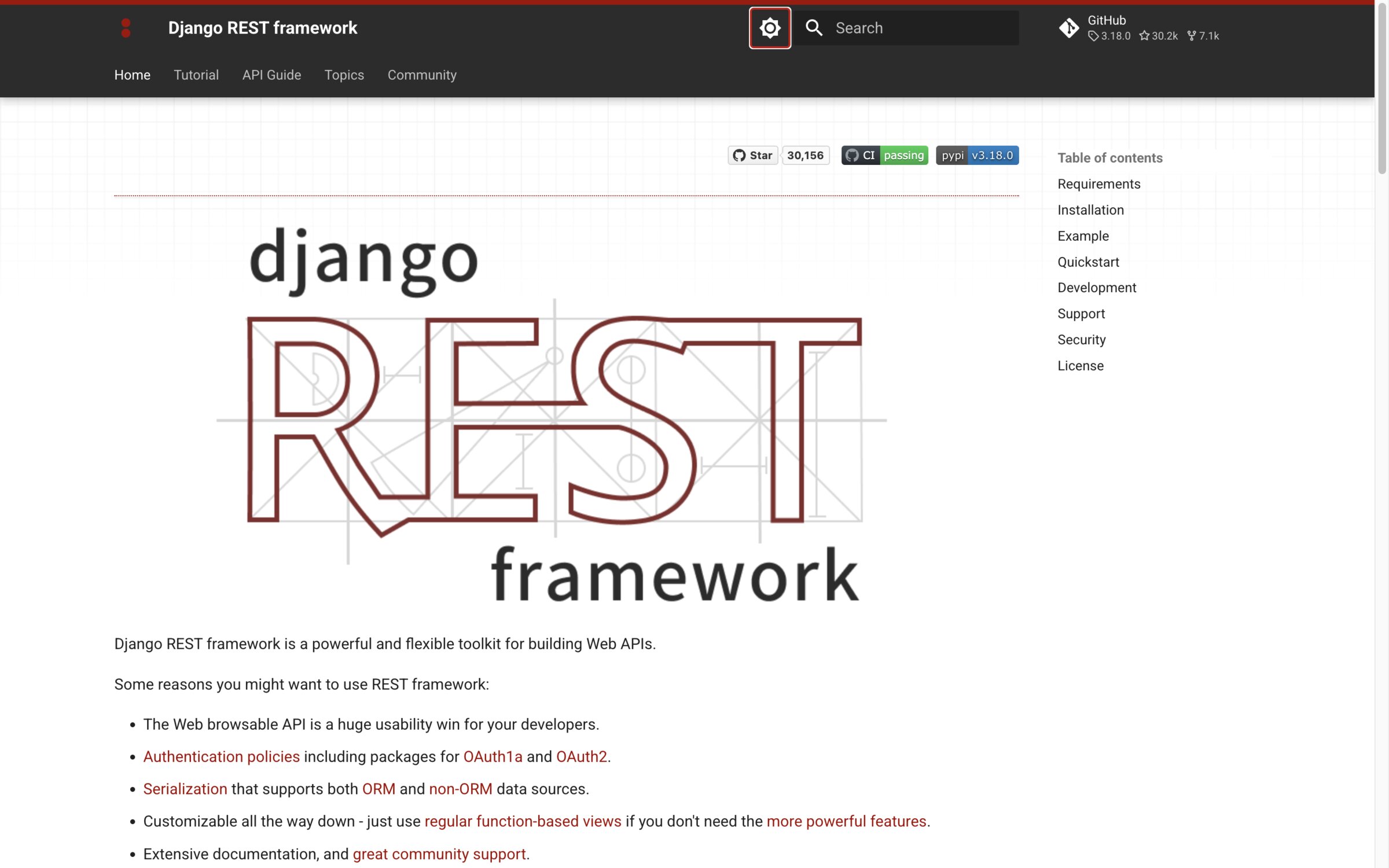This screenshot has width=1389, height=868.
Task: Toggle the light/dark color theme
Action: coord(770,28)
